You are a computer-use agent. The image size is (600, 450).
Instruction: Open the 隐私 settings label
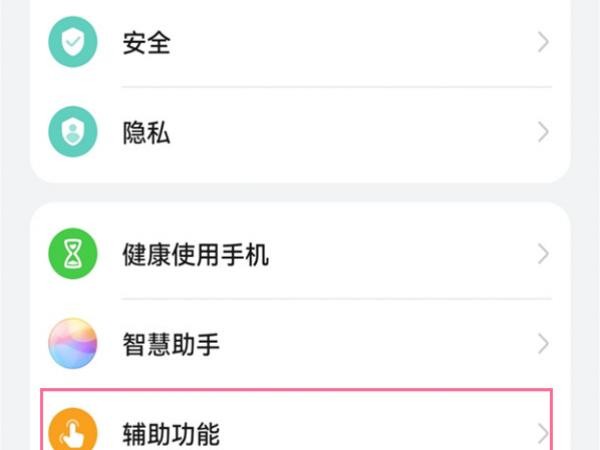pos(147,133)
